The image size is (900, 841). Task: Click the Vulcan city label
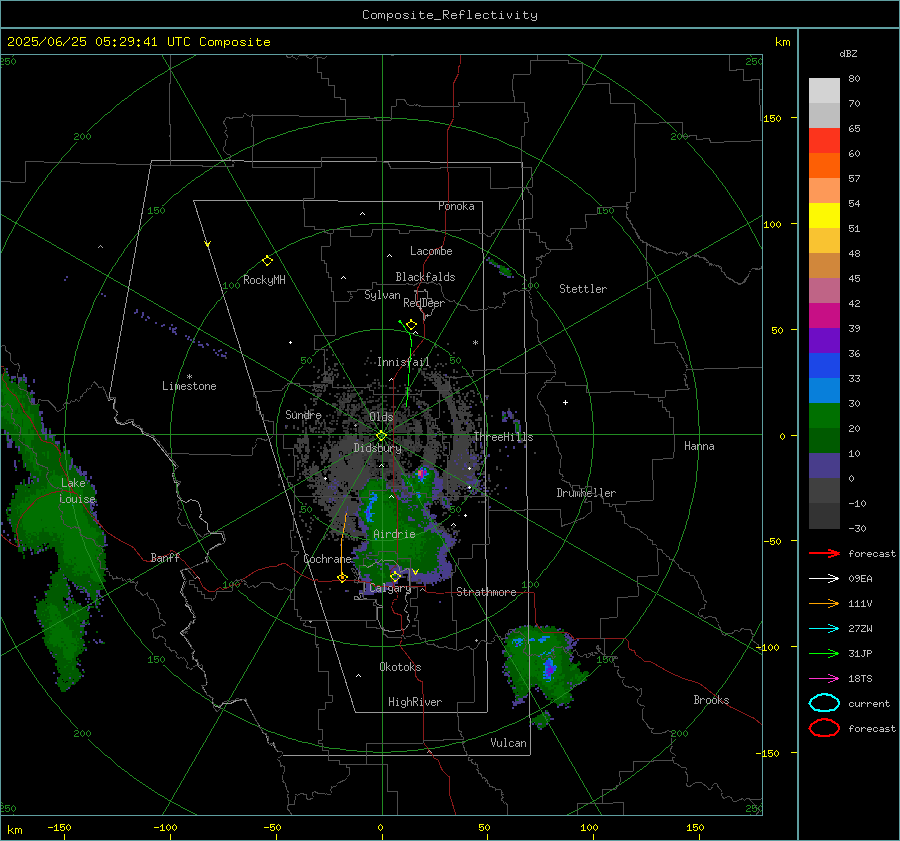coord(509,743)
